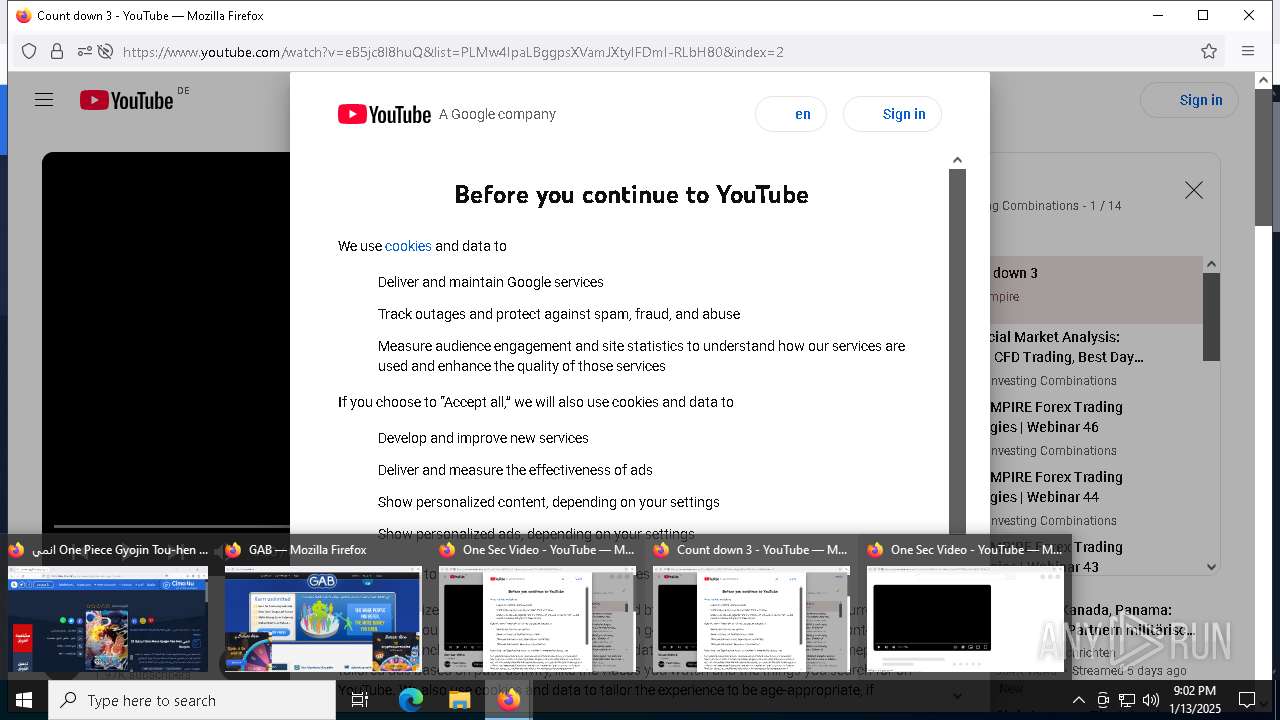Switch to Count down 3 window preview
The width and height of the screenshot is (1280, 720).
751,608
